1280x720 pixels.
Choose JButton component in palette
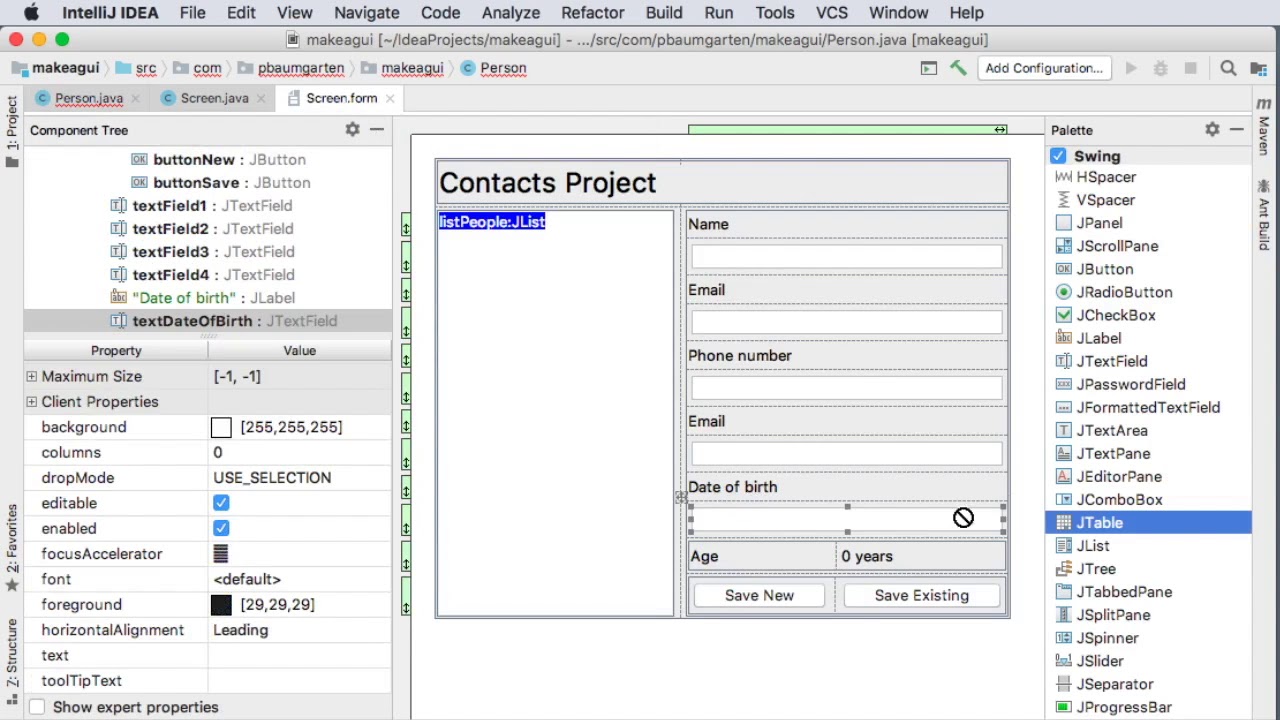(x=1105, y=269)
